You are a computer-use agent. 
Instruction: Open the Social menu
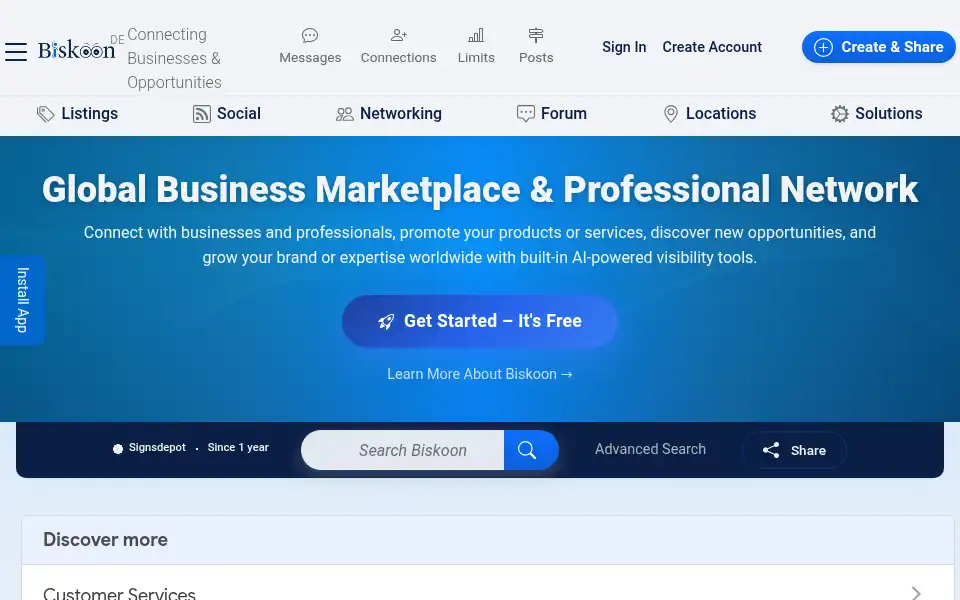(227, 114)
